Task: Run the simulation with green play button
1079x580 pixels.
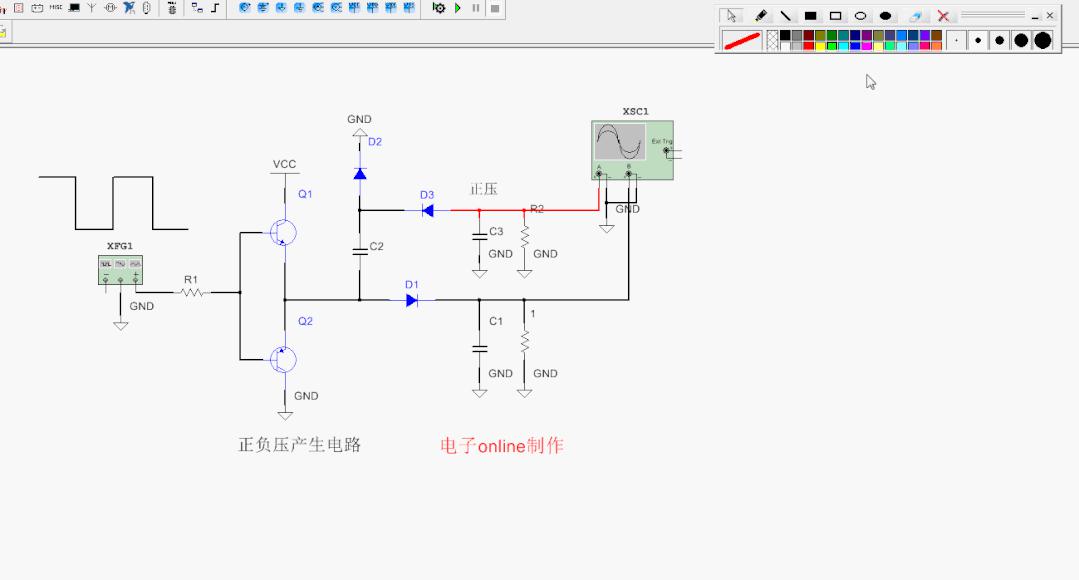Action: coord(458,8)
